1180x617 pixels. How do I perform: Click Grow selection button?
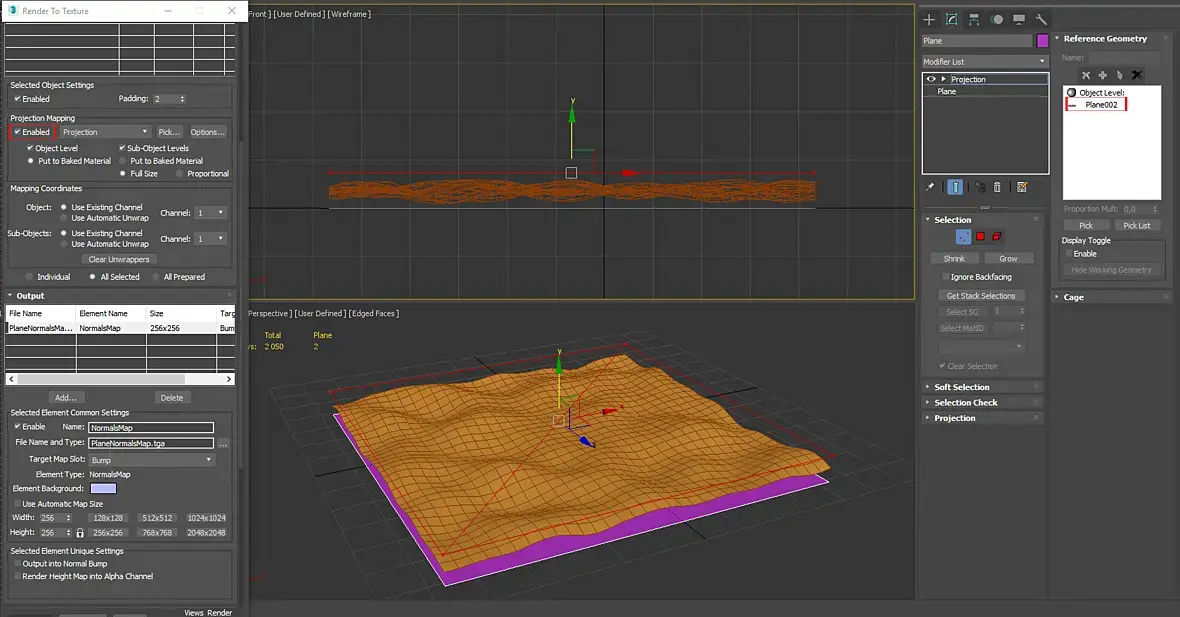click(x=1008, y=259)
